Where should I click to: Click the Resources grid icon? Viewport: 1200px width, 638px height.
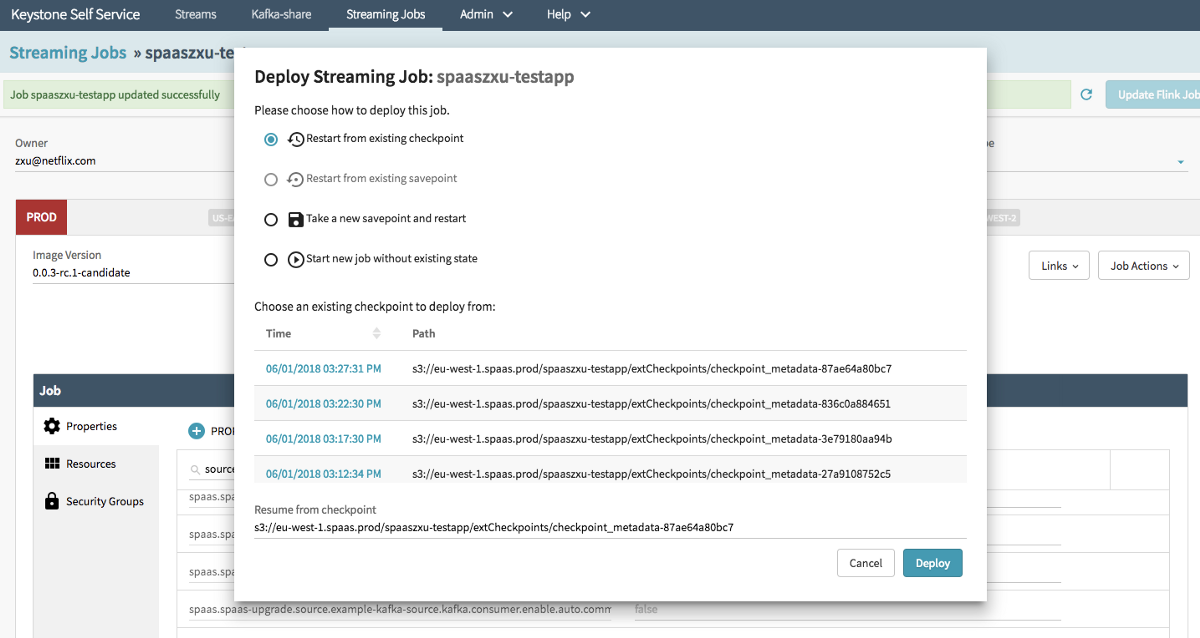(x=52, y=464)
